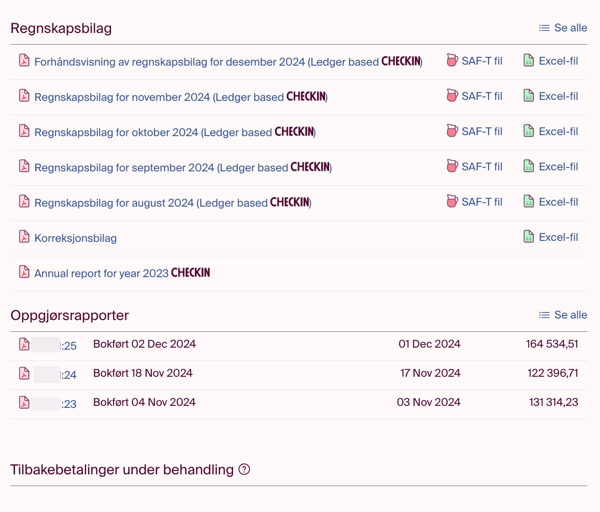Screen dimensions: 600x512
Task: Download Excel-fil for september 2024
Action: coord(550,166)
